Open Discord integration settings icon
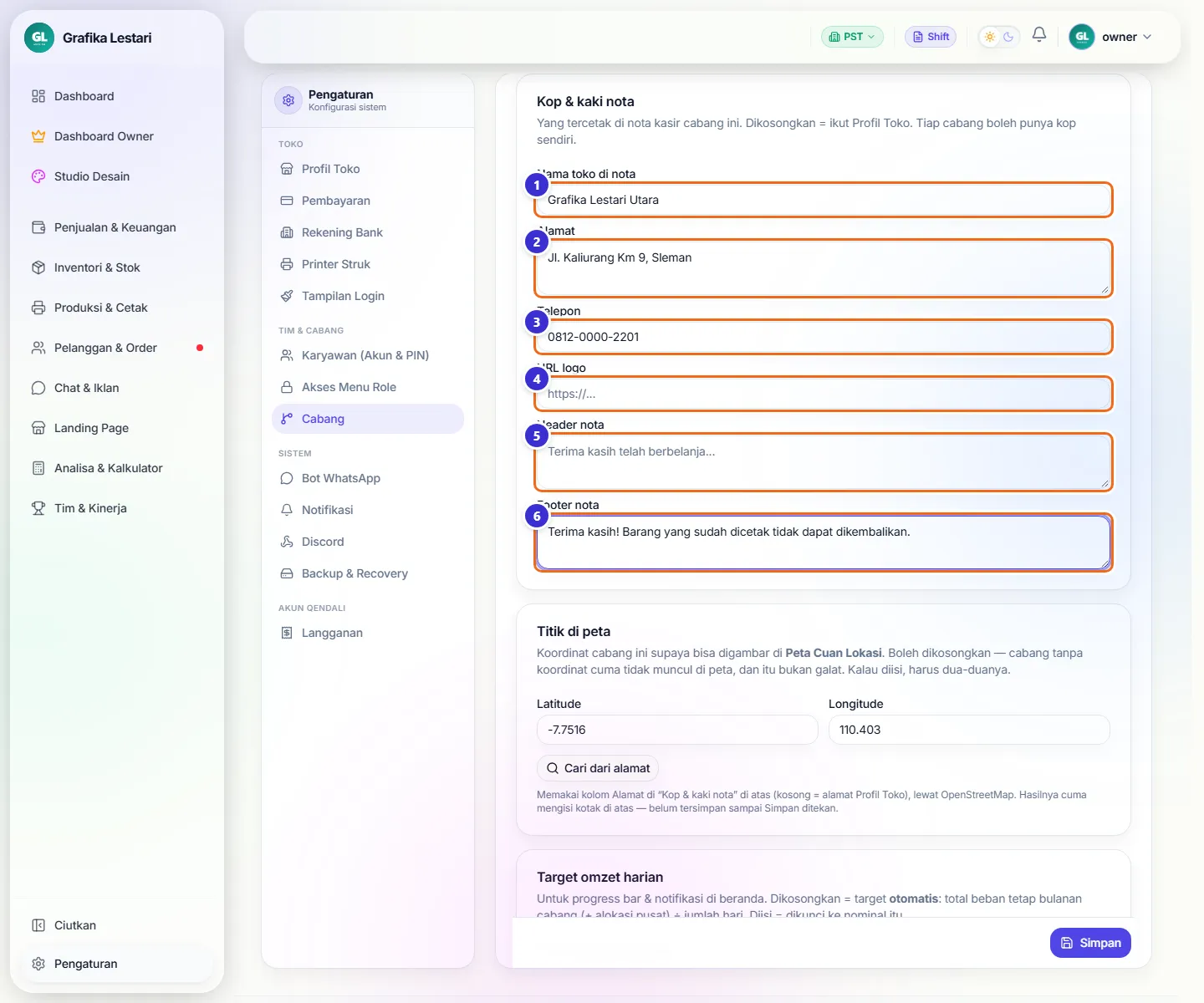Image resolution: width=1204 pixels, height=1003 pixels. click(287, 542)
